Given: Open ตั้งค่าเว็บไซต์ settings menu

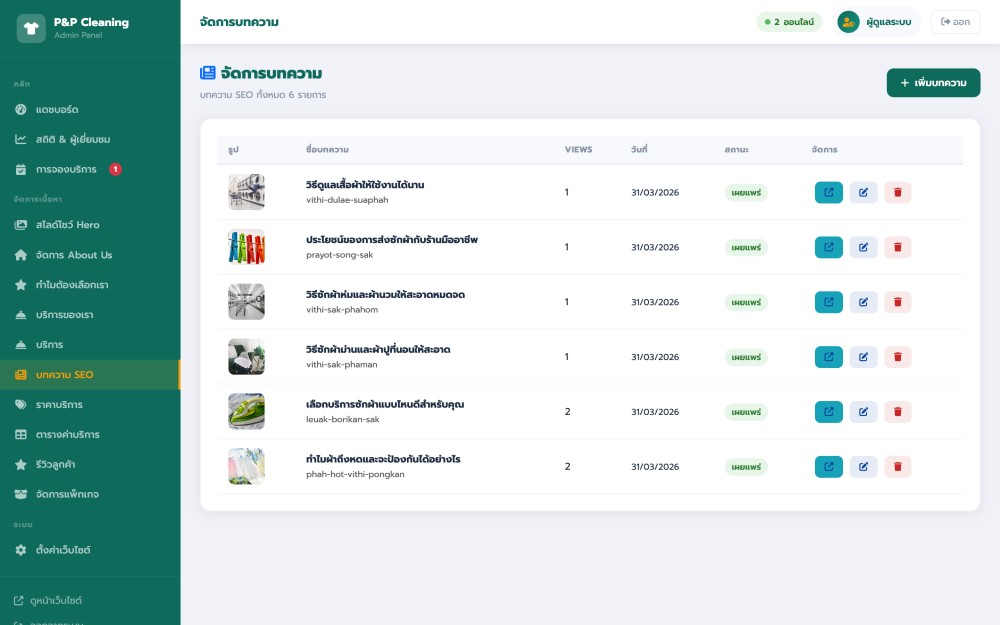Looking at the screenshot, I should point(63,550).
